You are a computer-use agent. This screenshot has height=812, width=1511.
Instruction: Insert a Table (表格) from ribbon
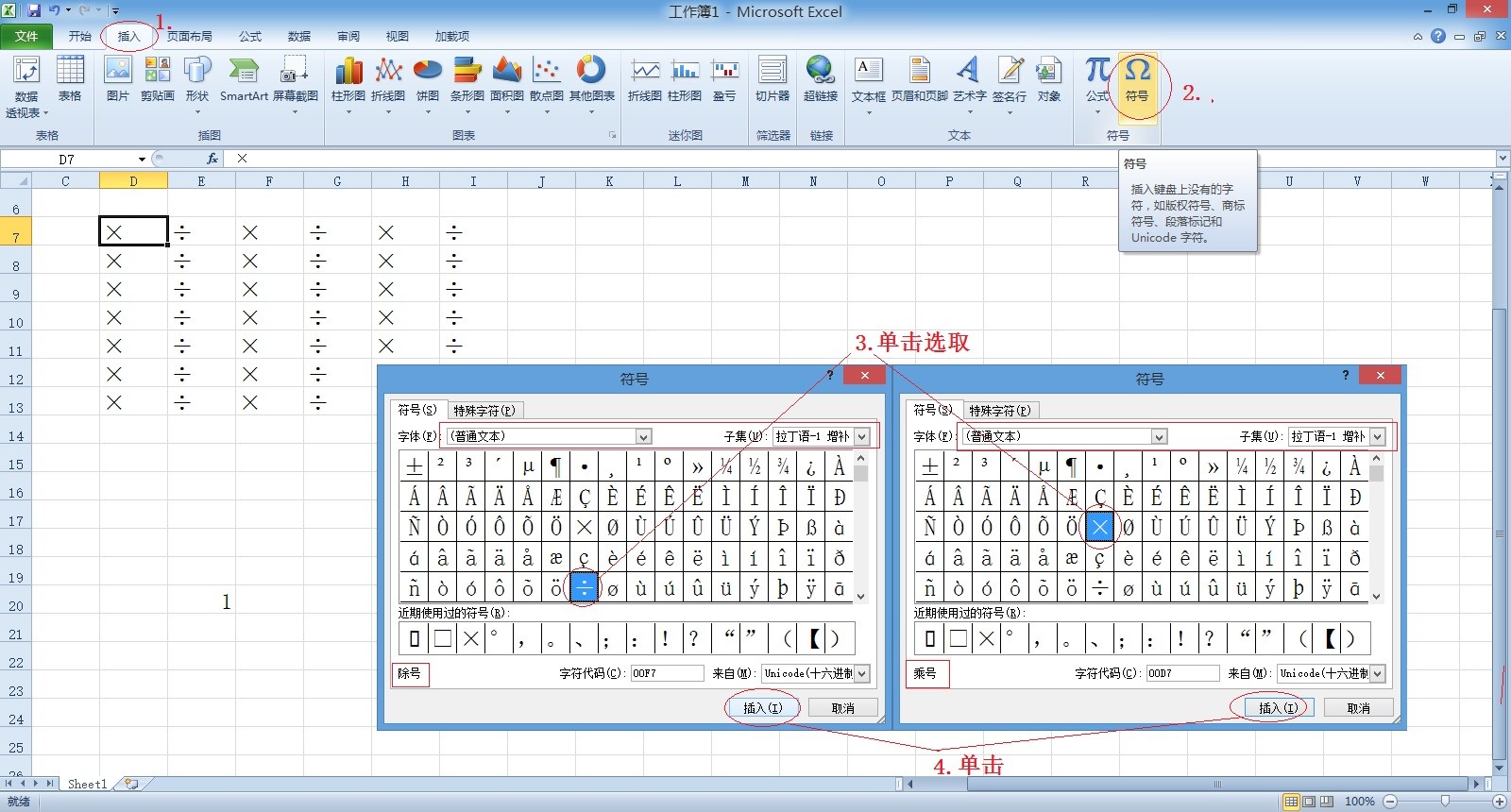click(70, 79)
